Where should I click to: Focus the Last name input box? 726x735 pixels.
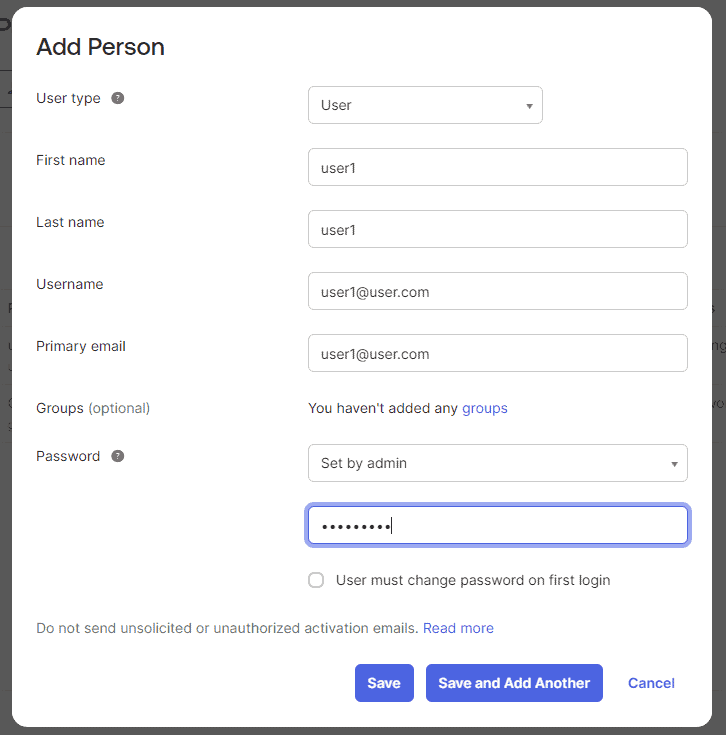pyautogui.click(x=497, y=229)
